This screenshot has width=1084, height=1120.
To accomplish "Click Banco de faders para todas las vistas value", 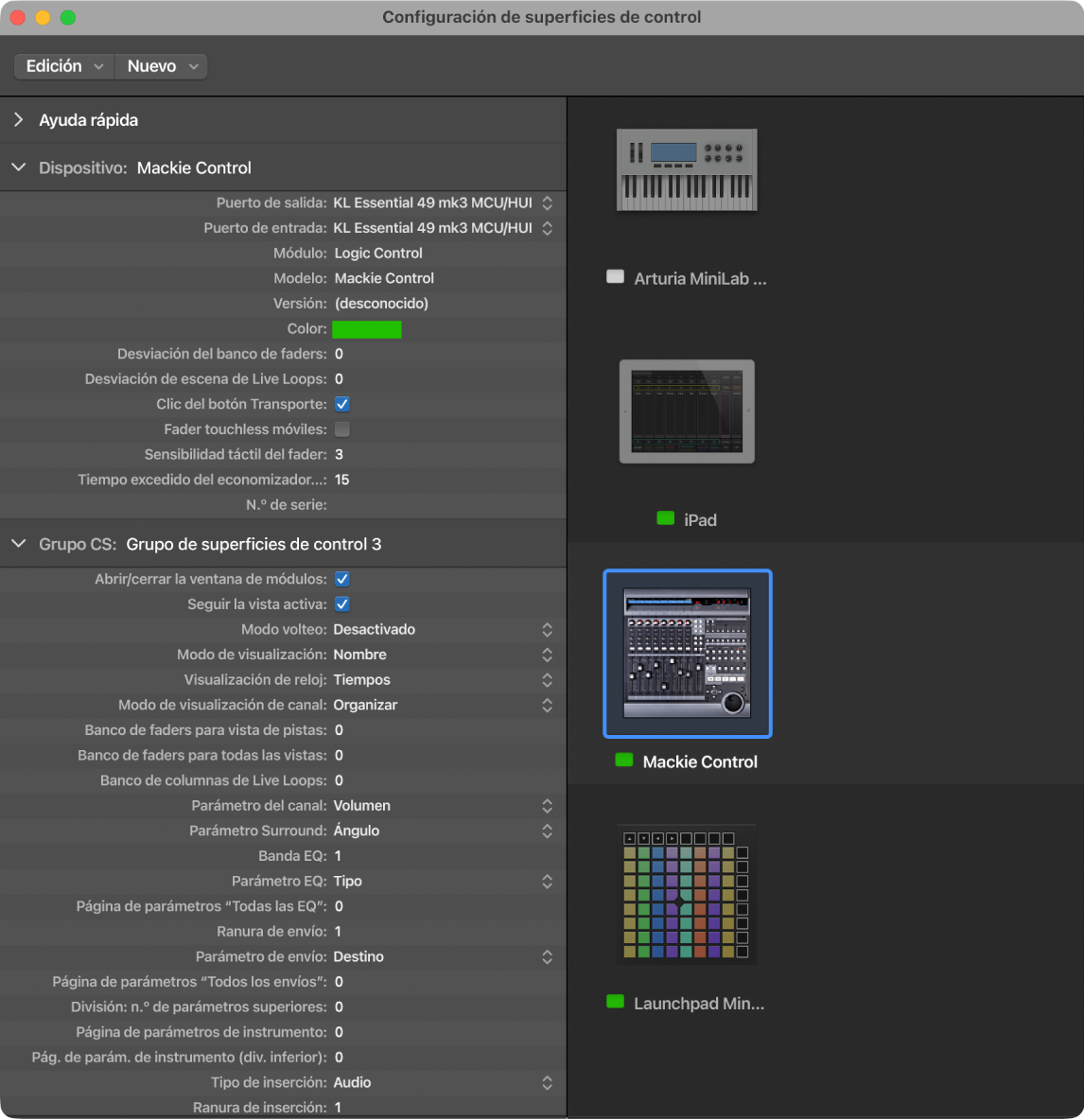I will 340,755.
